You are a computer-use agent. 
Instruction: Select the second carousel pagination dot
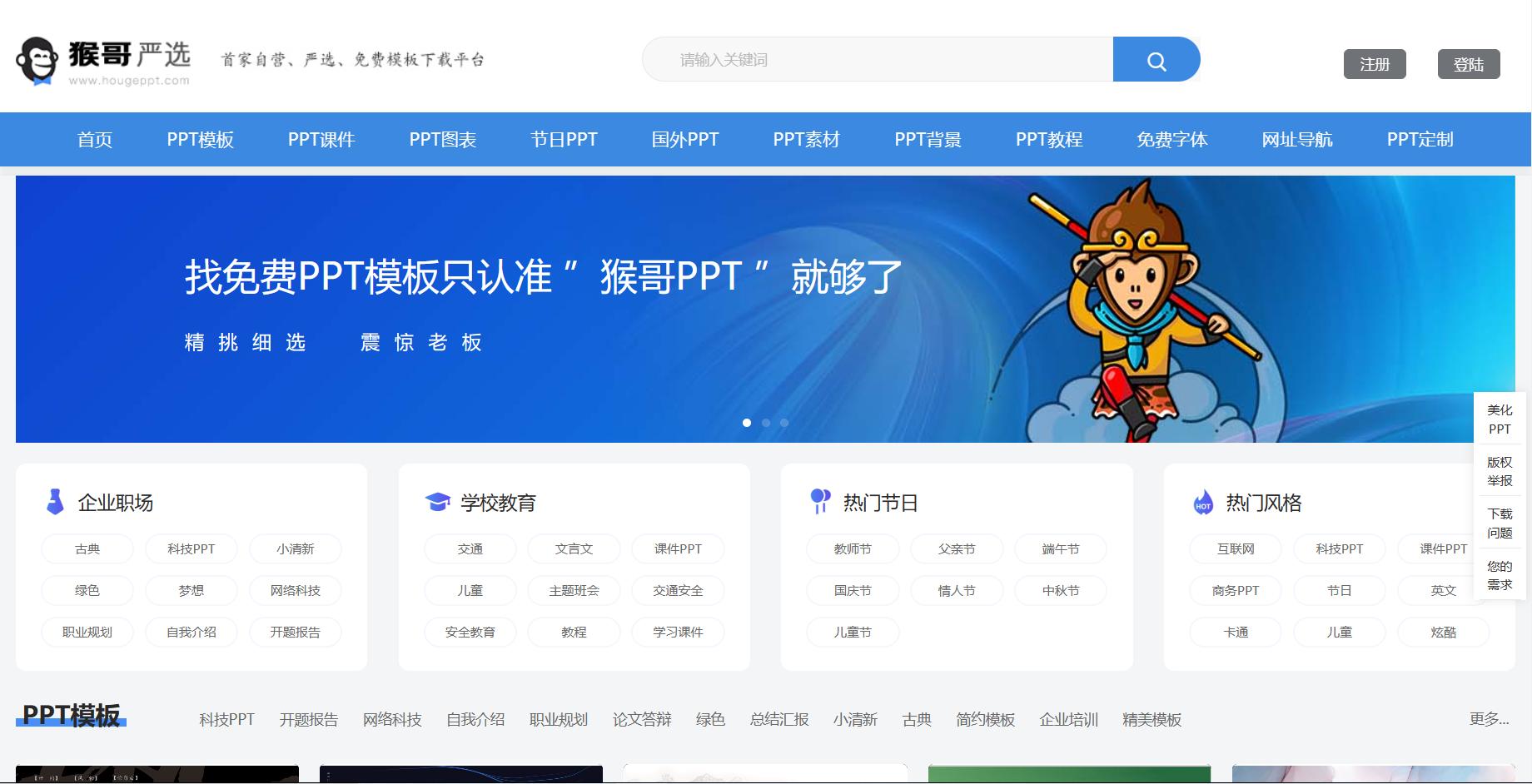coord(765,423)
